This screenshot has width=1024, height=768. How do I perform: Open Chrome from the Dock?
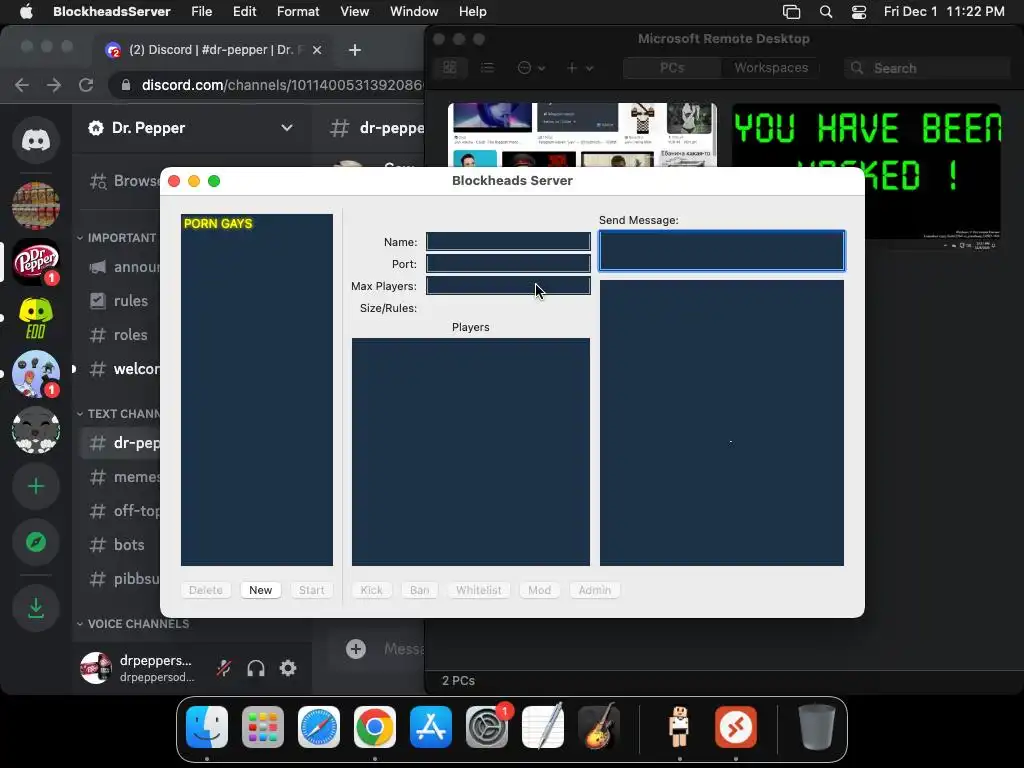coord(375,727)
